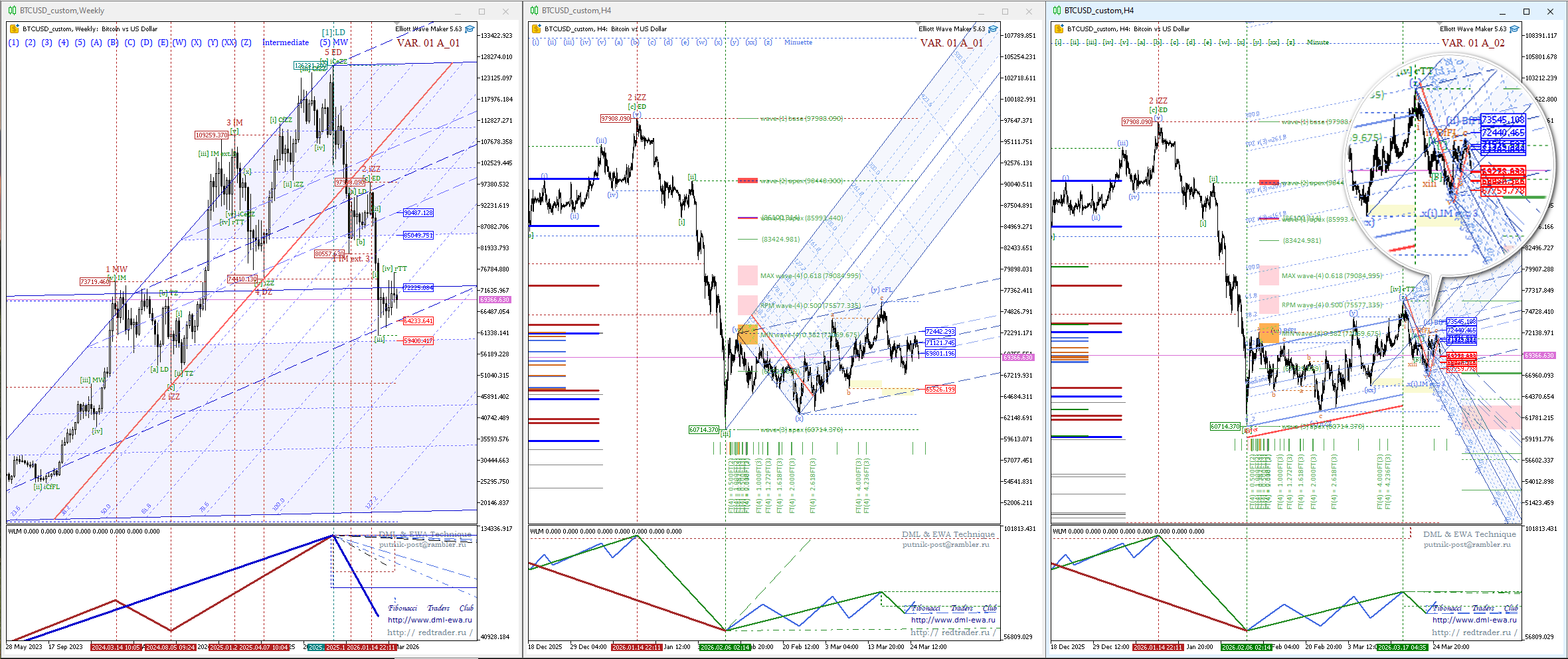Select the (XX) wave label in Weekly chart
The height and width of the screenshot is (659, 1568).
[228, 42]
